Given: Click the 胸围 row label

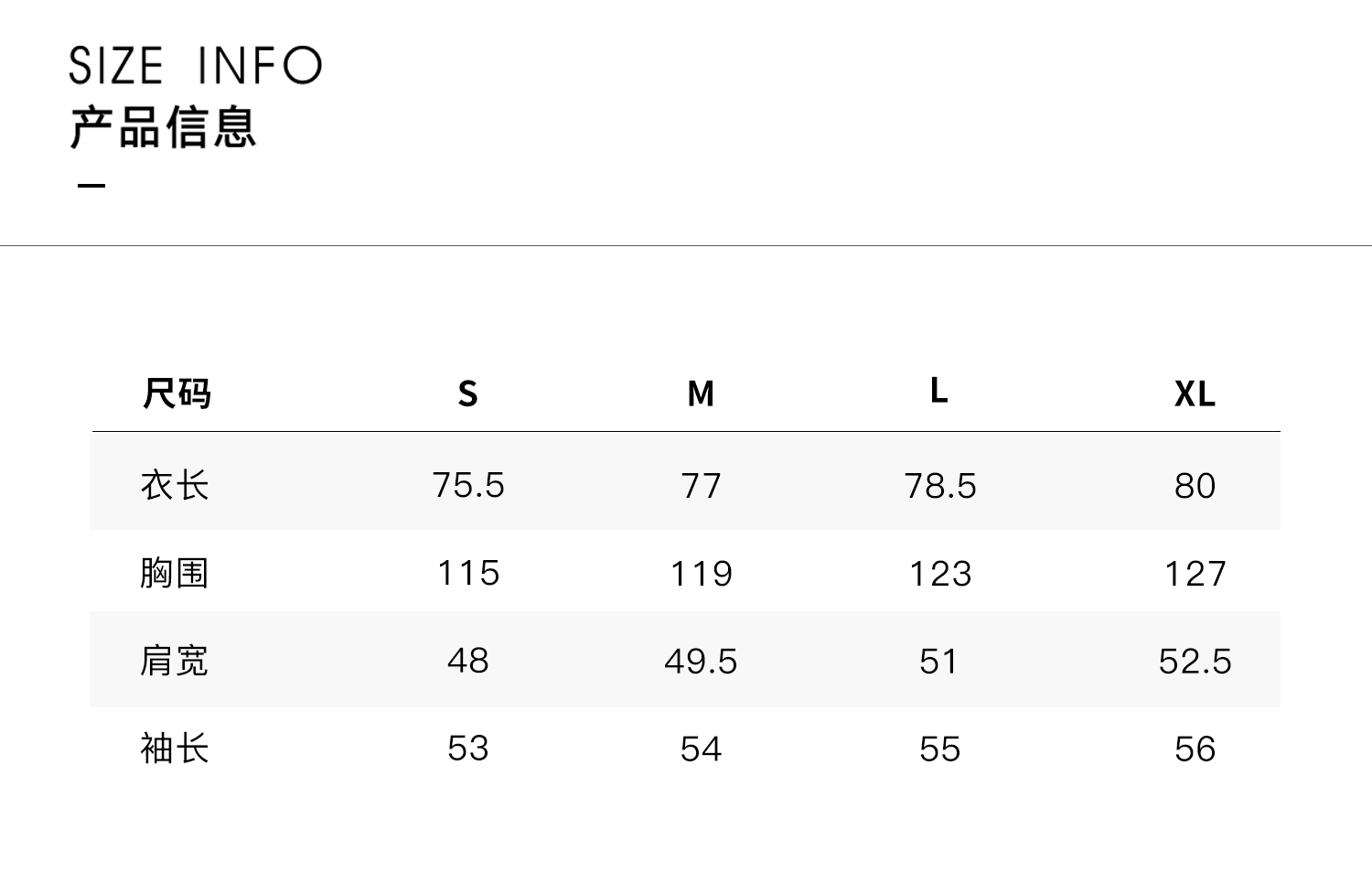Looking at the screenshot, I should (175, 574).
